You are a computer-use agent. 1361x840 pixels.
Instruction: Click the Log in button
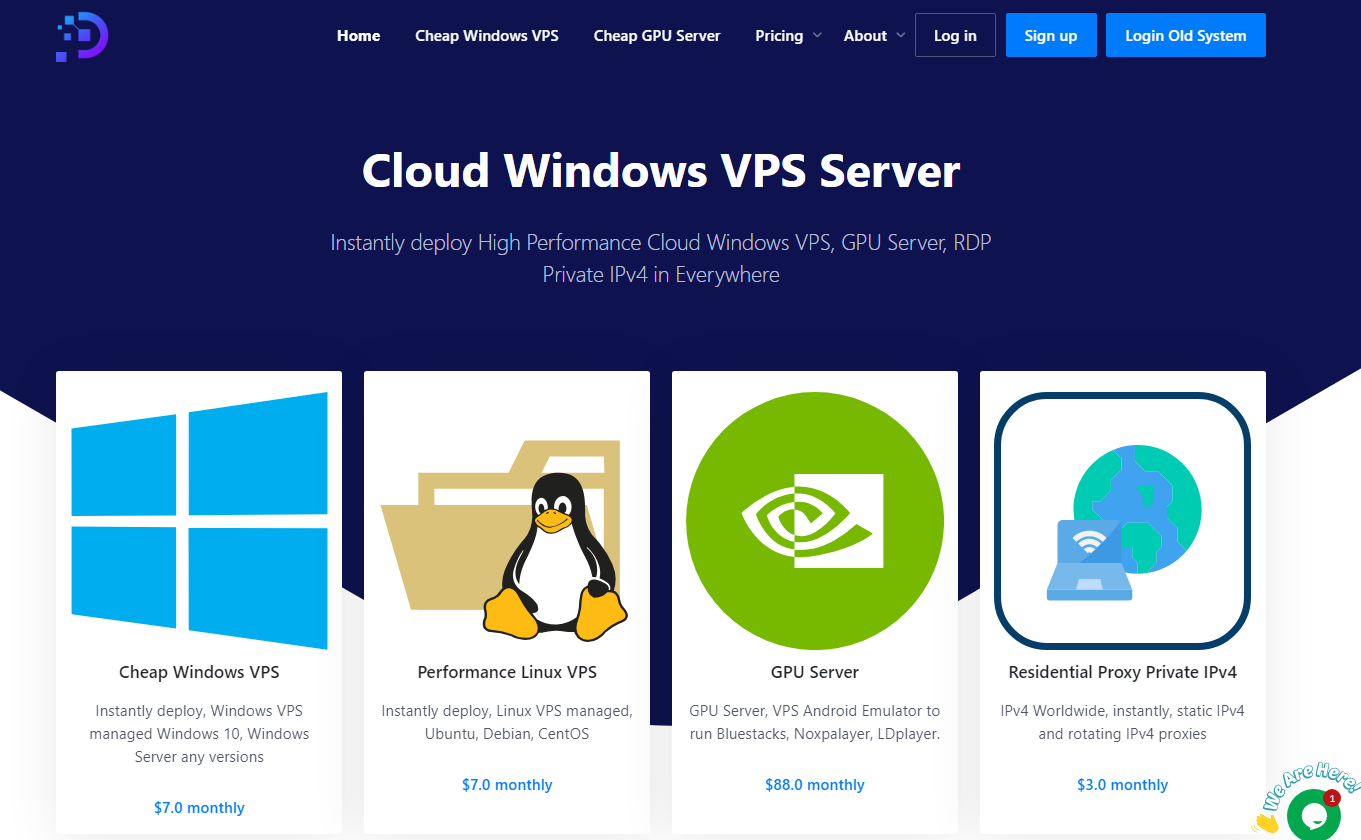click(x=955, y=35)
